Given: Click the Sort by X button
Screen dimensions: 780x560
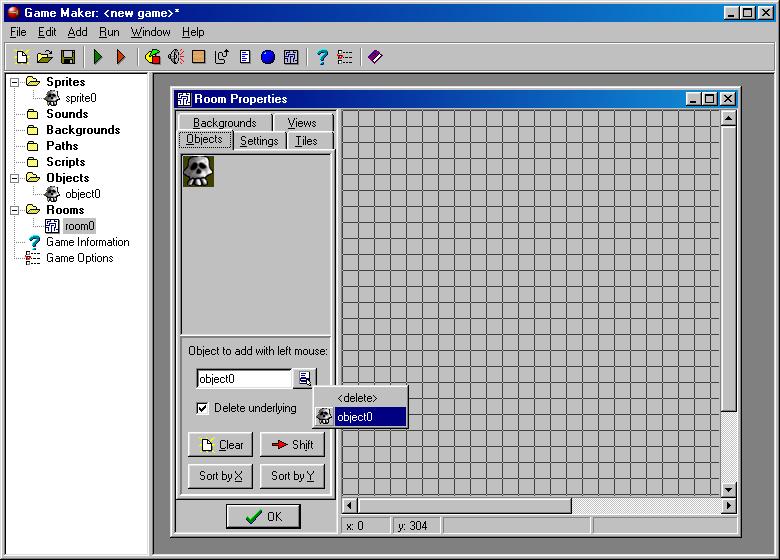Looking at the screenshot, I should 220,476.
